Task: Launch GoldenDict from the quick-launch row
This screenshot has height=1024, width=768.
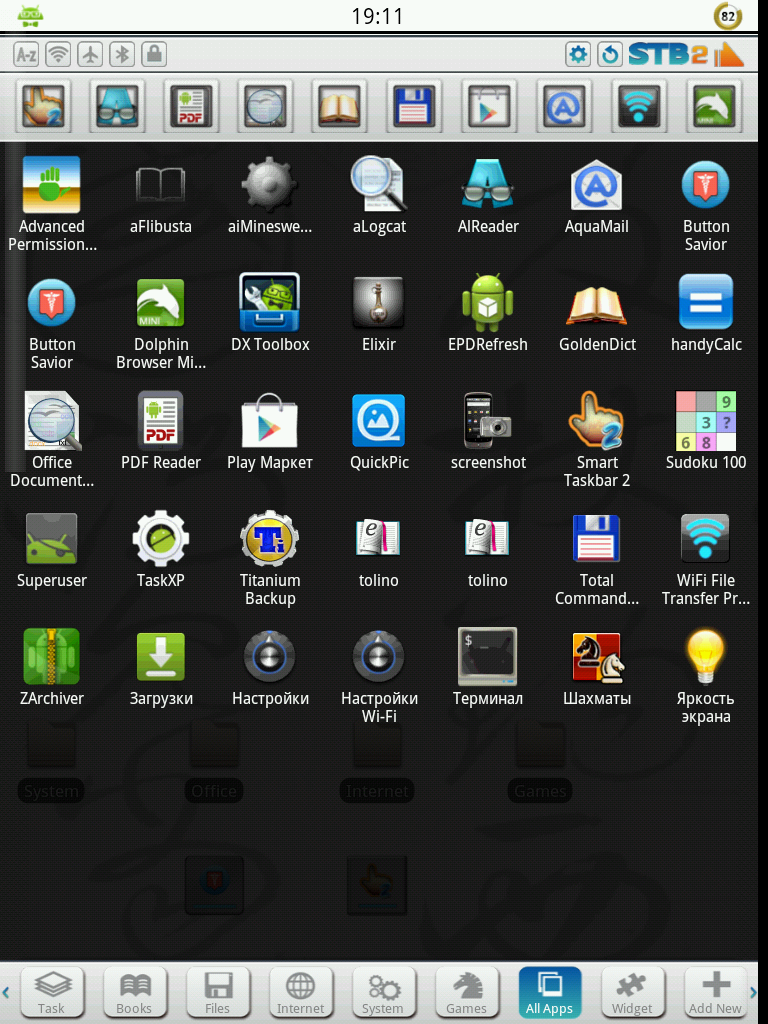Action: tap(339, 105)
